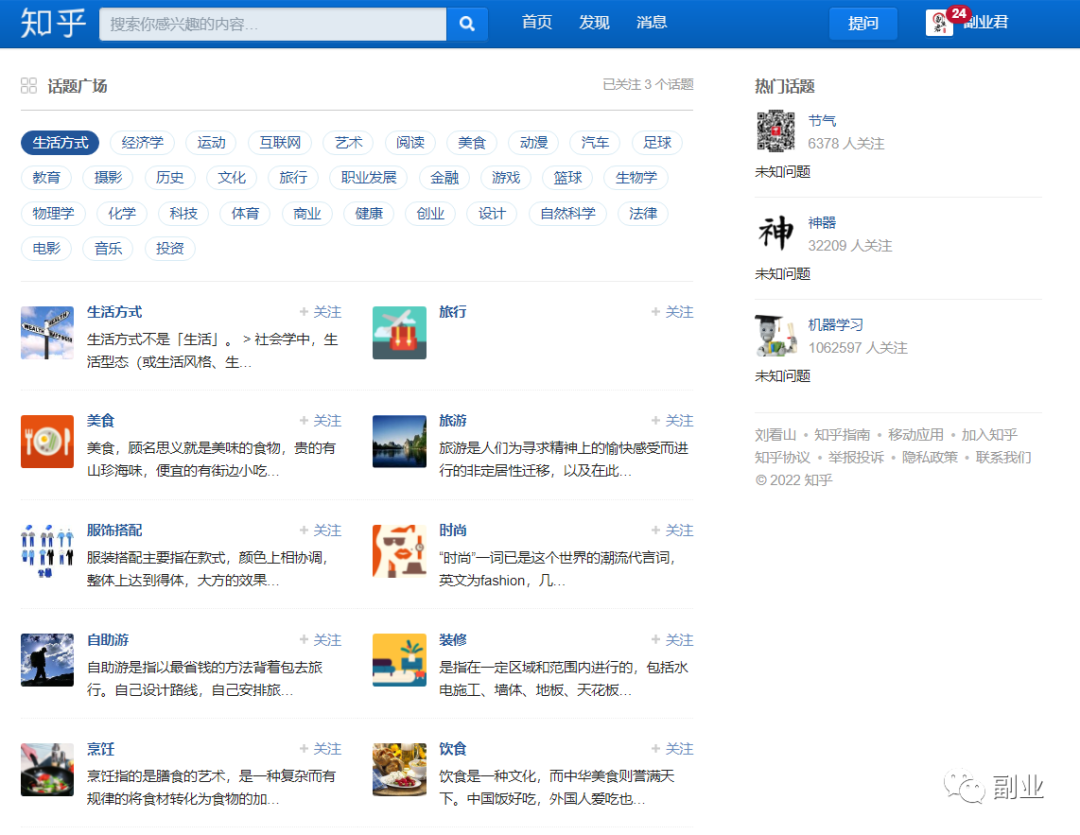Follow the 旅游 topic
Viewport: 1080px width, 835px height.
pyautogui.click(x=672, y=420)
